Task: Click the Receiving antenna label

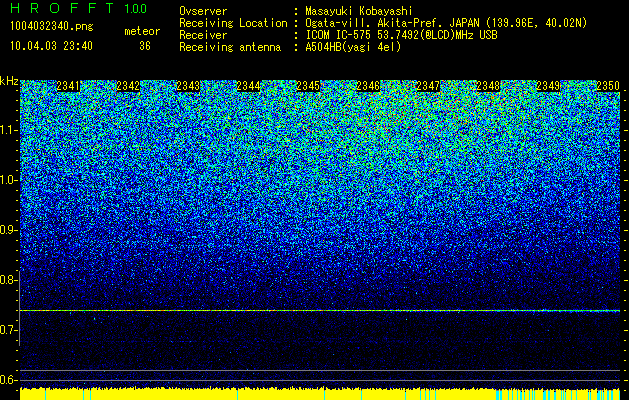Action: click(230, 47)
